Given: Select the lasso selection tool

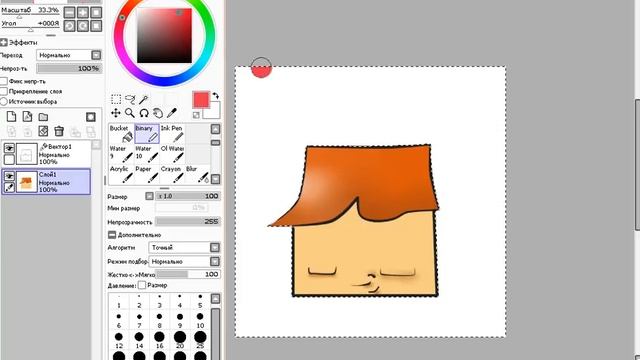Looking at the screenshot, I should point(130,99).
